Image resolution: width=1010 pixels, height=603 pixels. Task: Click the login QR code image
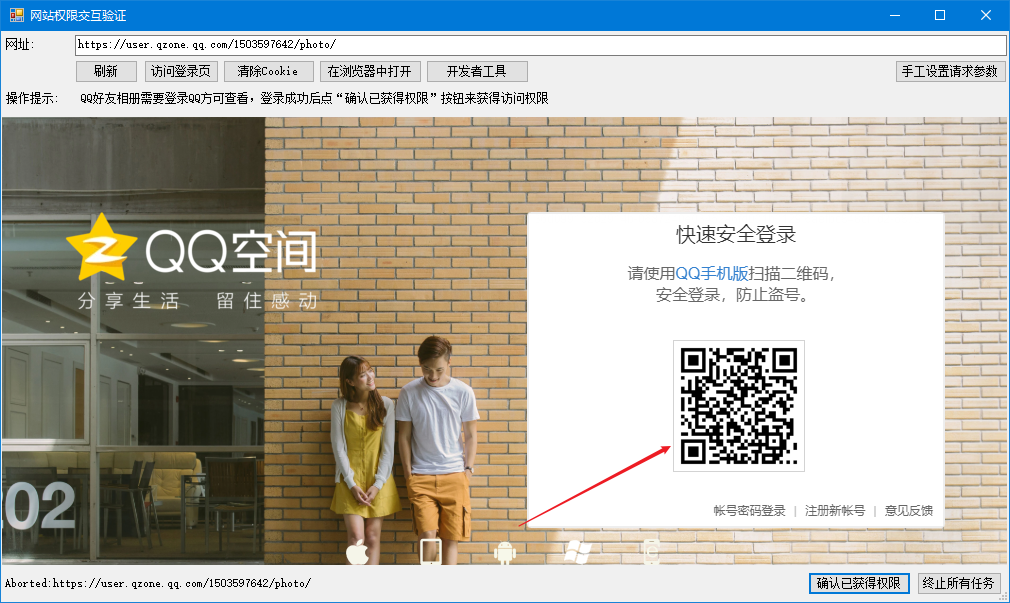[739, 406]
